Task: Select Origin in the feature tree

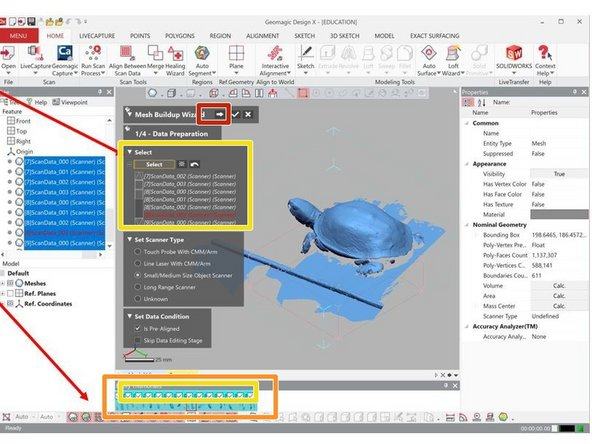Action: 20,151
